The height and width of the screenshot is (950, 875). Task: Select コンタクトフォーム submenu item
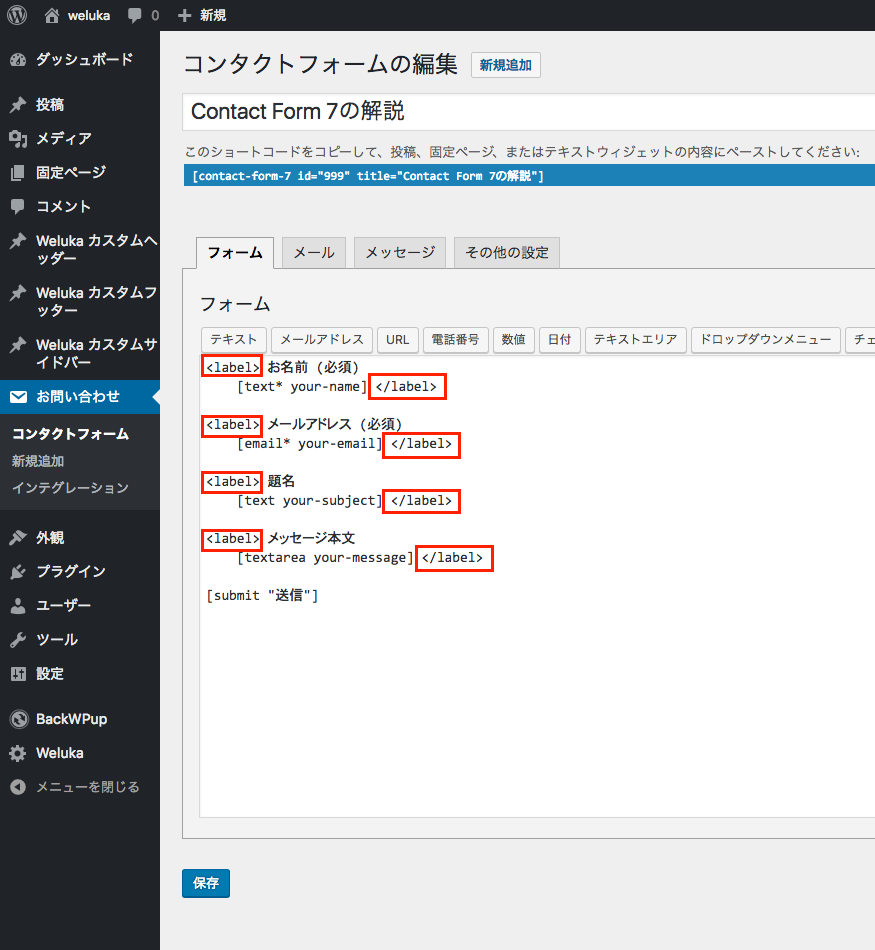pos(70,434)
